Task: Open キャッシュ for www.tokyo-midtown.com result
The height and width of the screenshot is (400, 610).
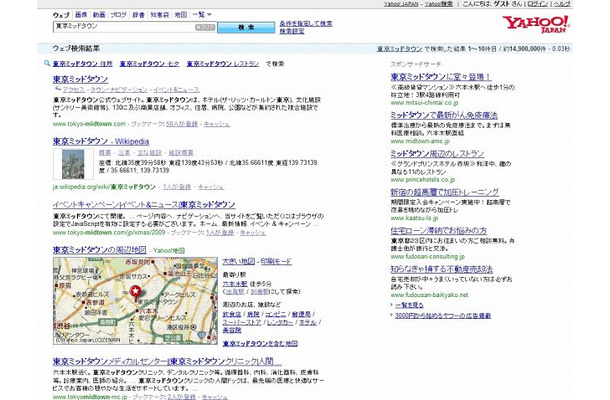Action: [x=217, y=124]
